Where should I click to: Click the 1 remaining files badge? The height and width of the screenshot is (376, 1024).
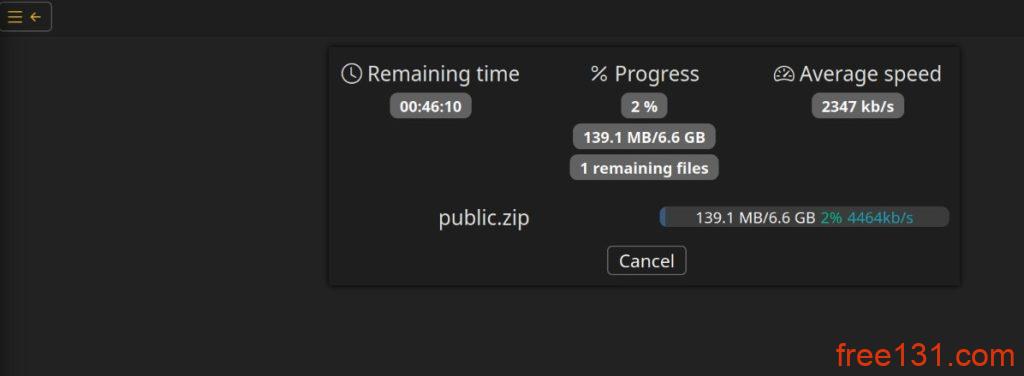tap(644, 168)
